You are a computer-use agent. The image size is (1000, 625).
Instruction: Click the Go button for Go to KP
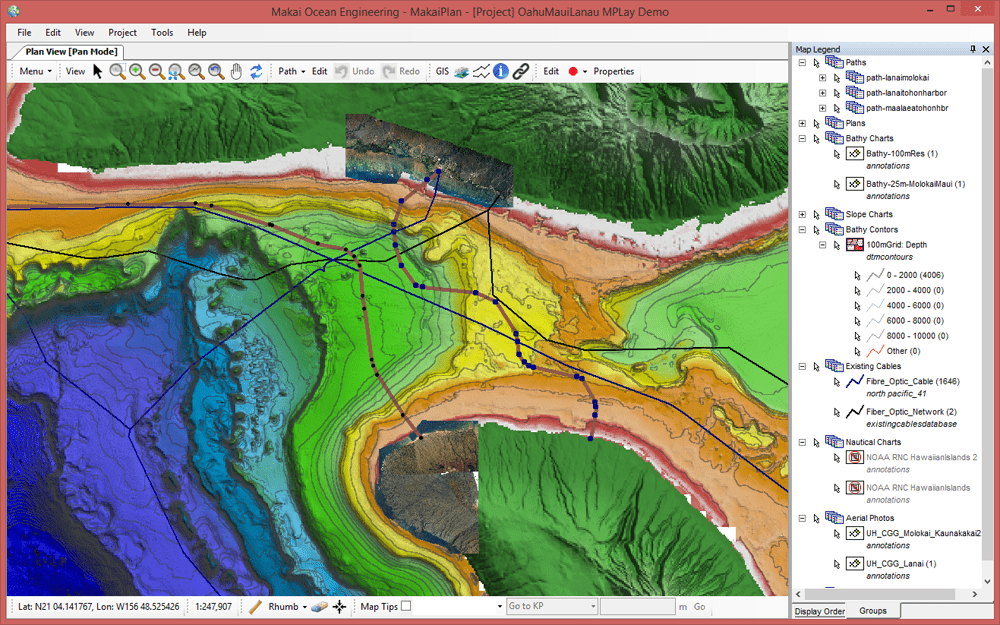[699, 607]
